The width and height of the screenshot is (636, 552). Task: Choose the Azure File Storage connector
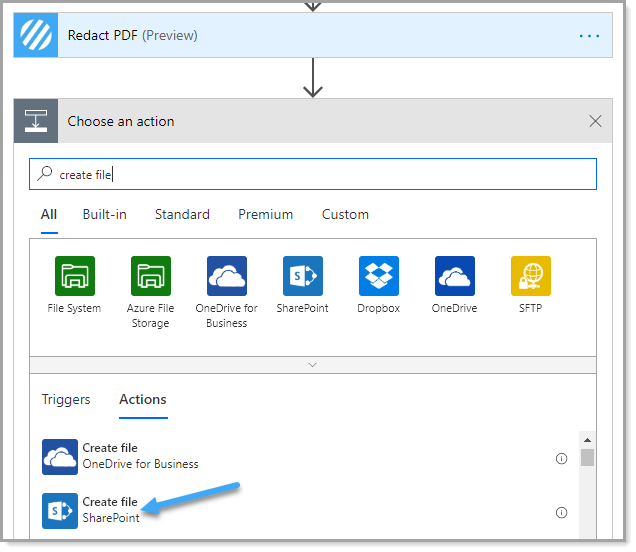150,276
